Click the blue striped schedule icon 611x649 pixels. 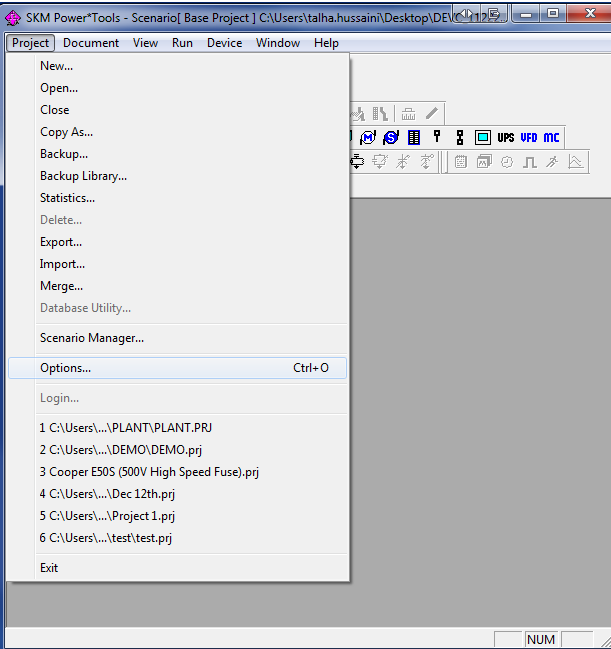tap(414, 137)
